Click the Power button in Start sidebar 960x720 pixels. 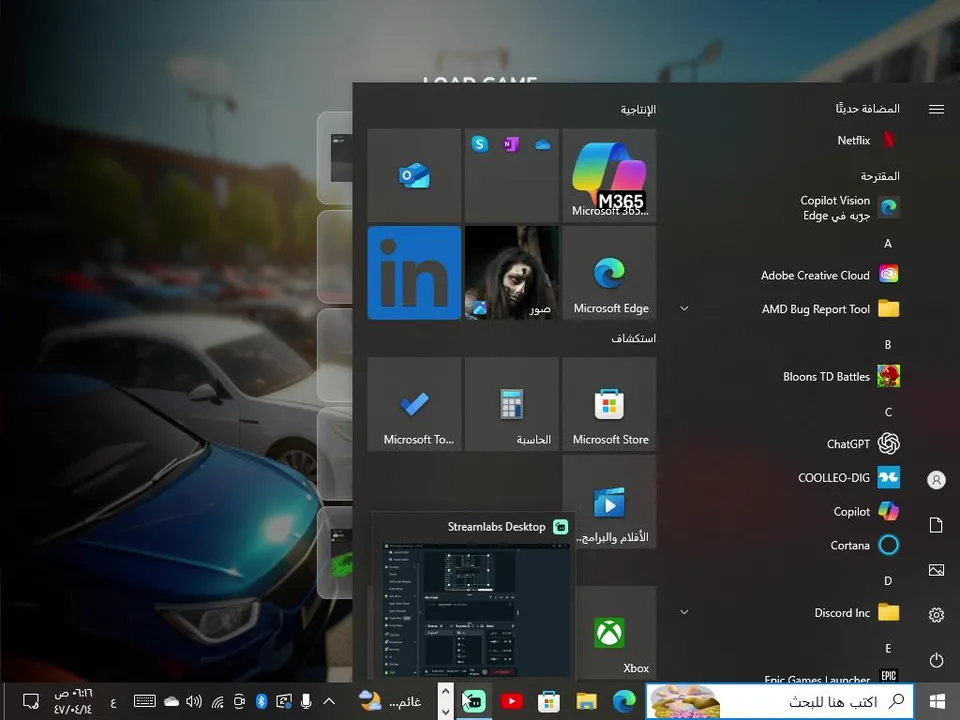coord(936,660)
